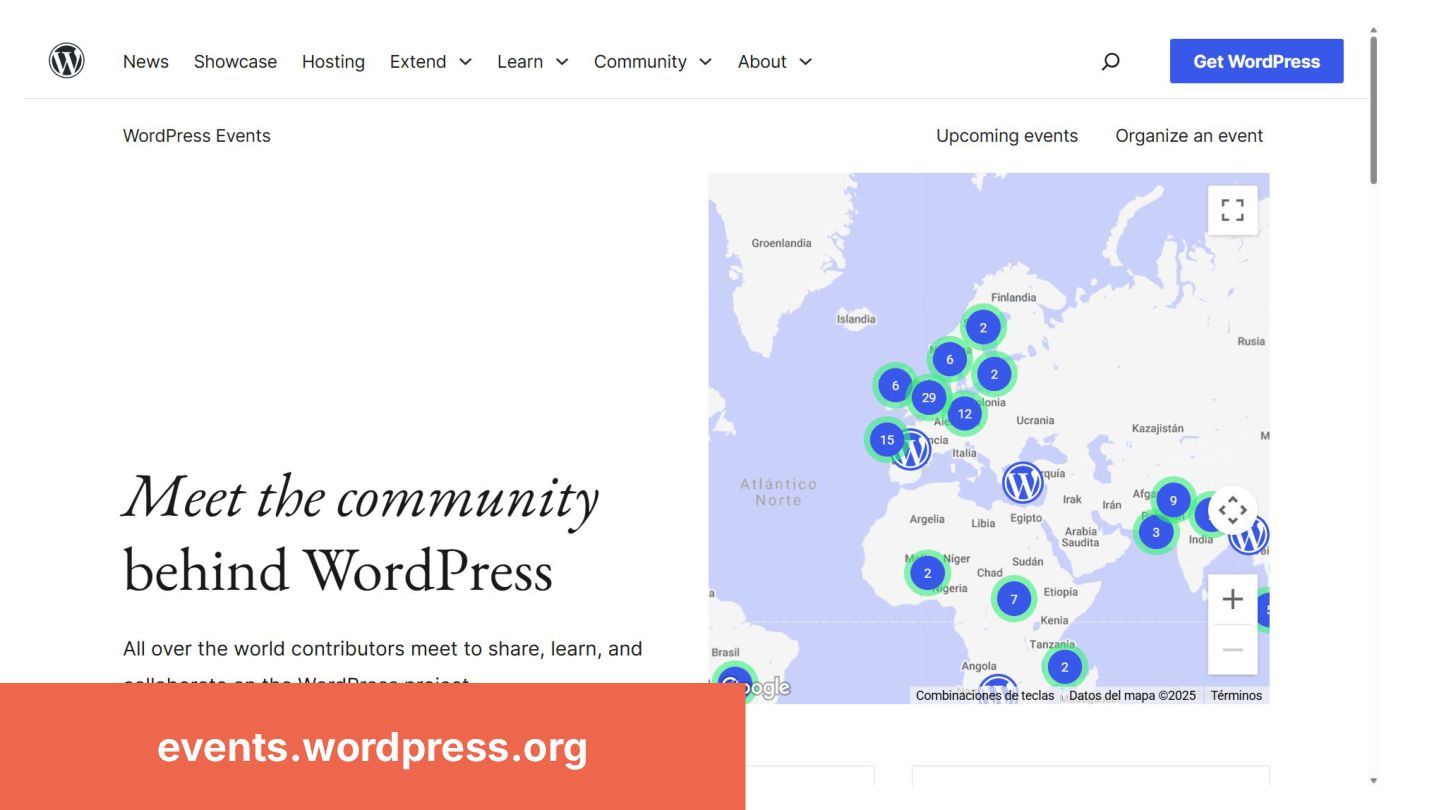Open the map Términos link
The width and height of the screenshot is (1440, 810).
1236,695
